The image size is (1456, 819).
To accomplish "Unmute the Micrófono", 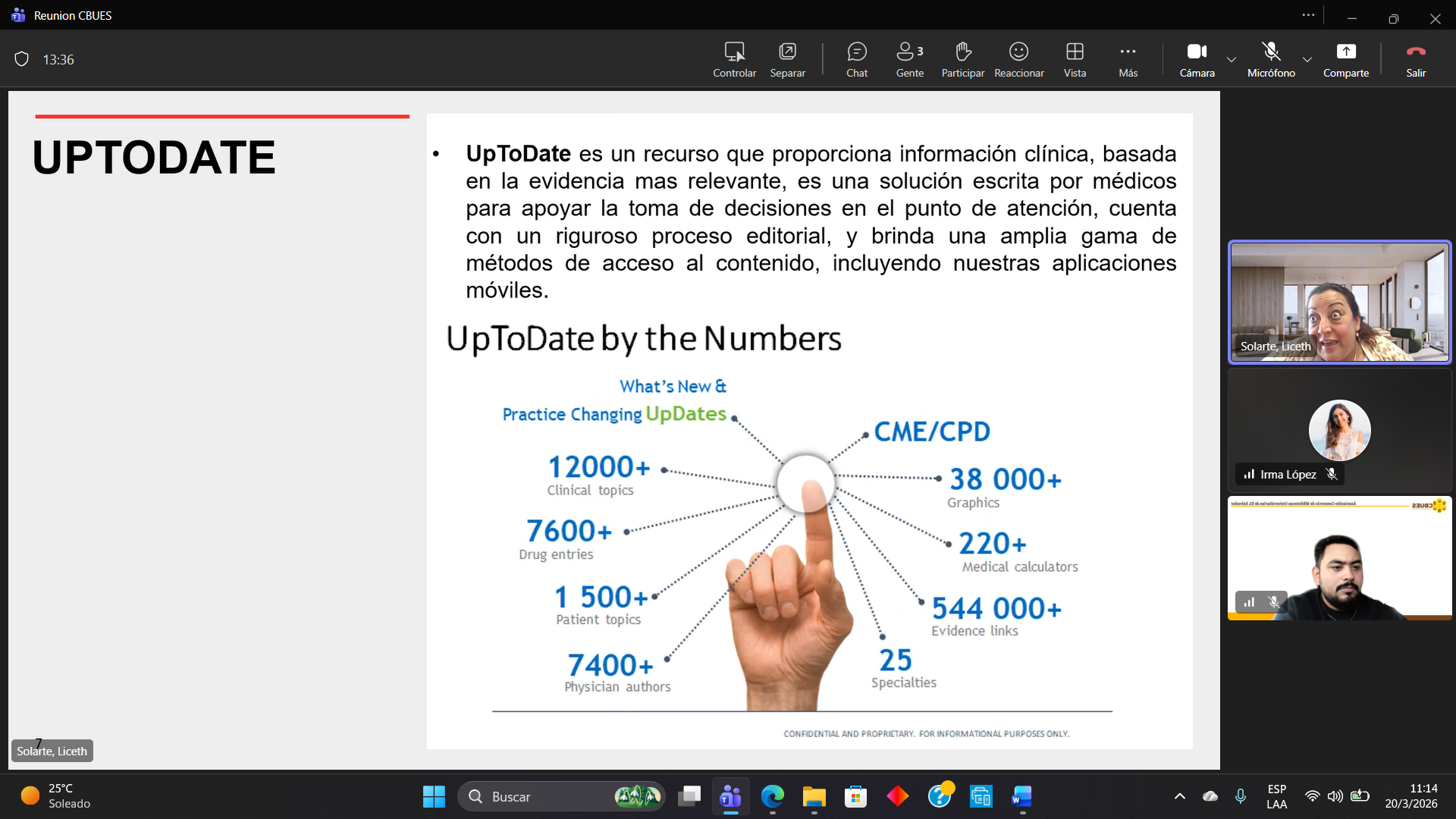I will pos(1271,59).
